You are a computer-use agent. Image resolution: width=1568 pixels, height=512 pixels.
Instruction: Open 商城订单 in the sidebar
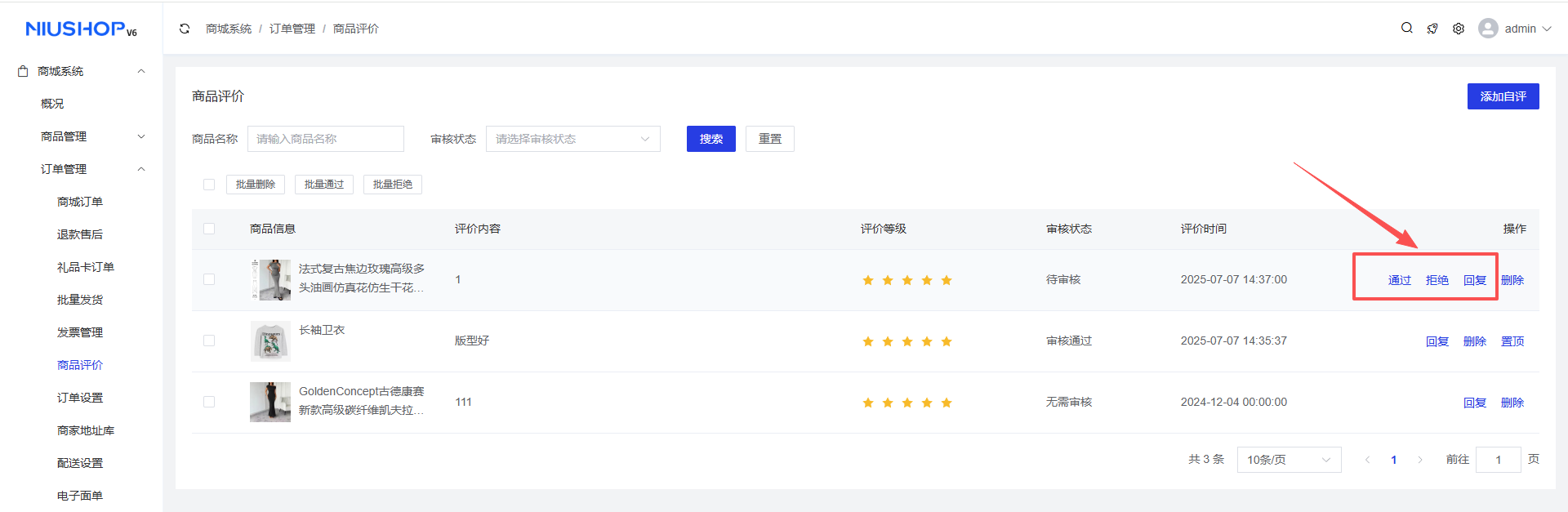tap(80, 202)
